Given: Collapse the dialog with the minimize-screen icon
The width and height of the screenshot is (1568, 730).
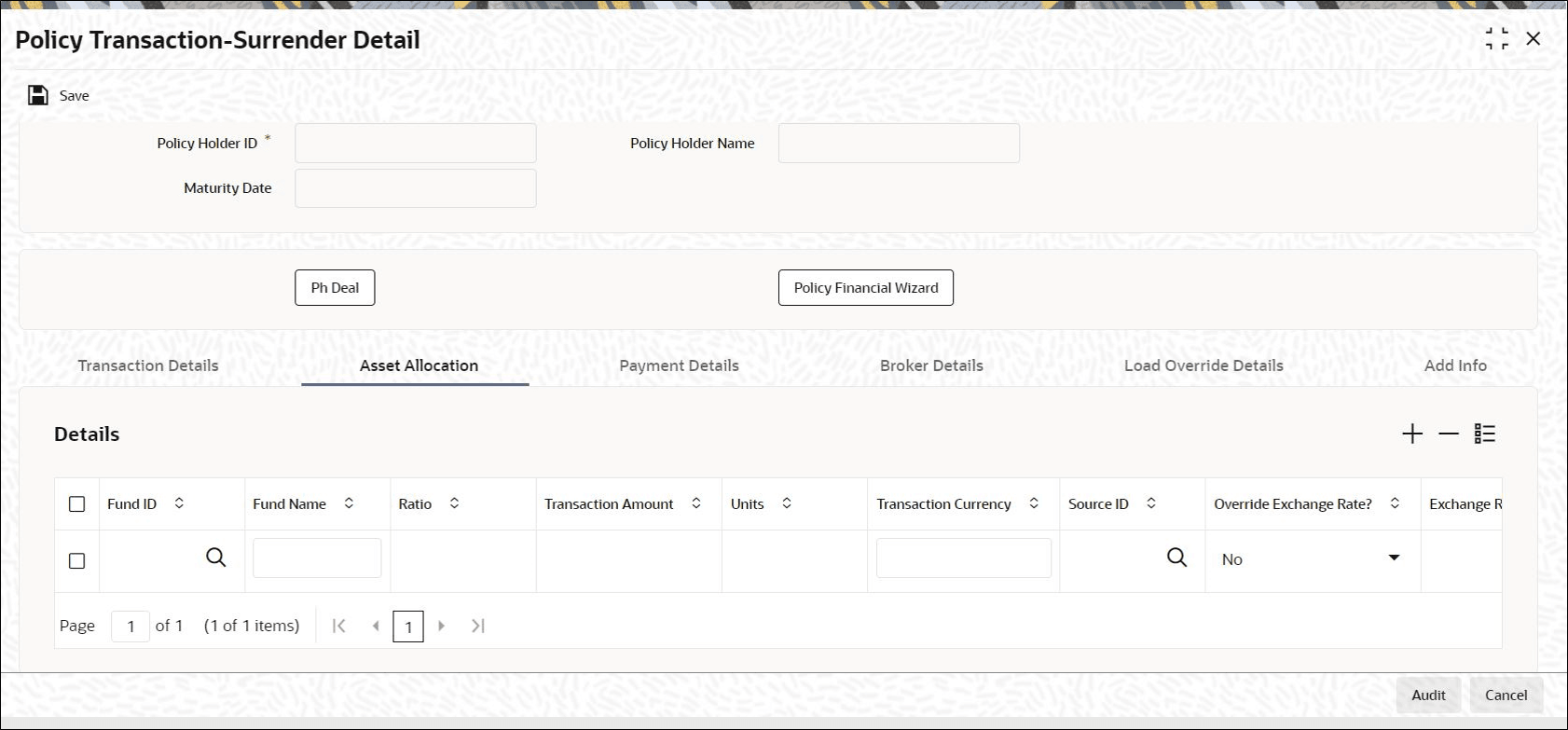Looking at the screenshot, I should [1497, 38].
